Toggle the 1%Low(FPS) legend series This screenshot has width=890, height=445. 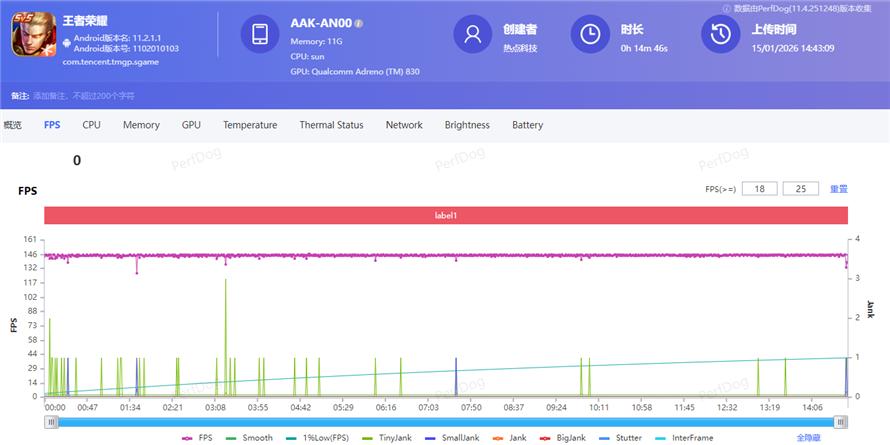click(x=317, y=438)
